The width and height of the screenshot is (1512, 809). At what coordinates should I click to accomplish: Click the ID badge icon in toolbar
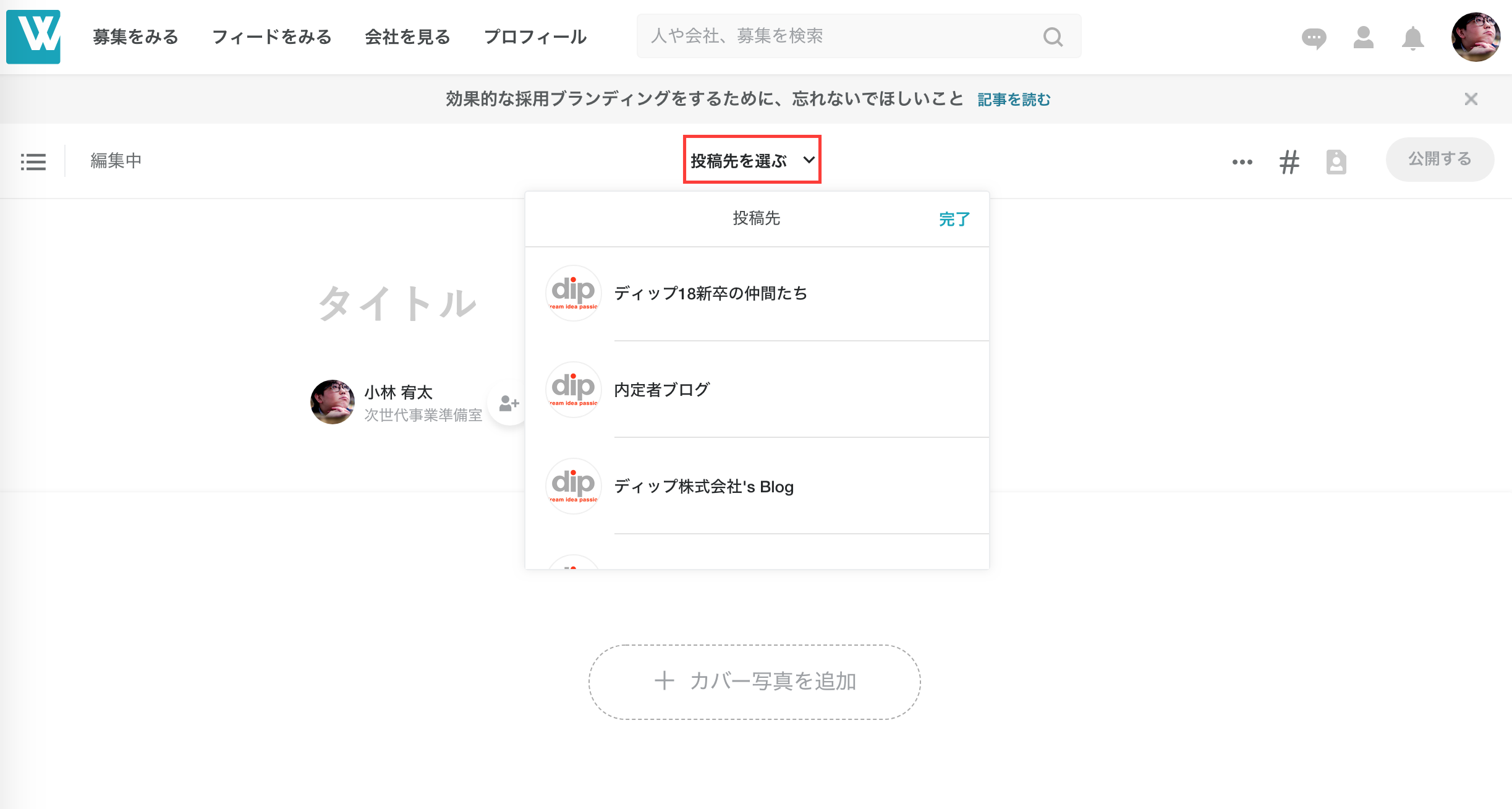pos(1336,162)
